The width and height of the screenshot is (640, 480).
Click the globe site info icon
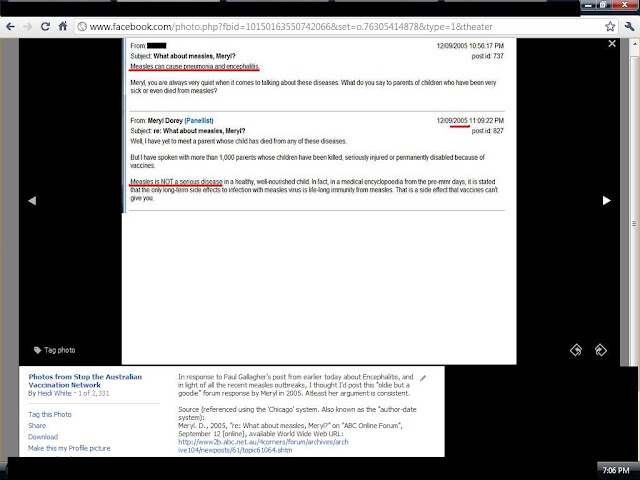82,27
